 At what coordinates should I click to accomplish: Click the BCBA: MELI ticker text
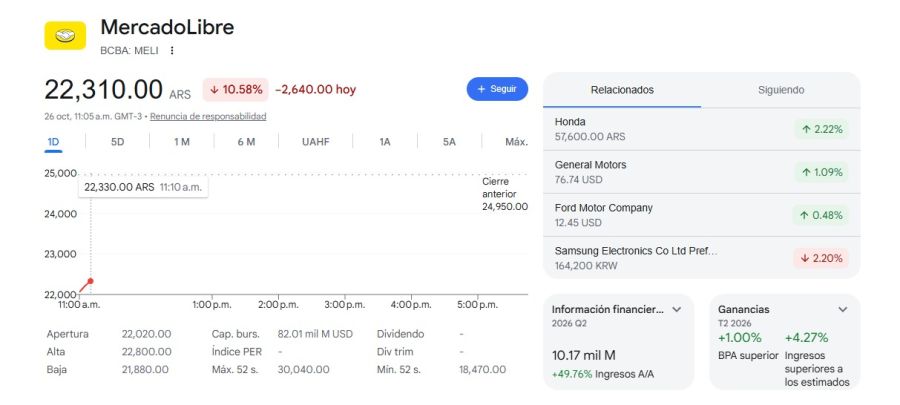(129, 50)
